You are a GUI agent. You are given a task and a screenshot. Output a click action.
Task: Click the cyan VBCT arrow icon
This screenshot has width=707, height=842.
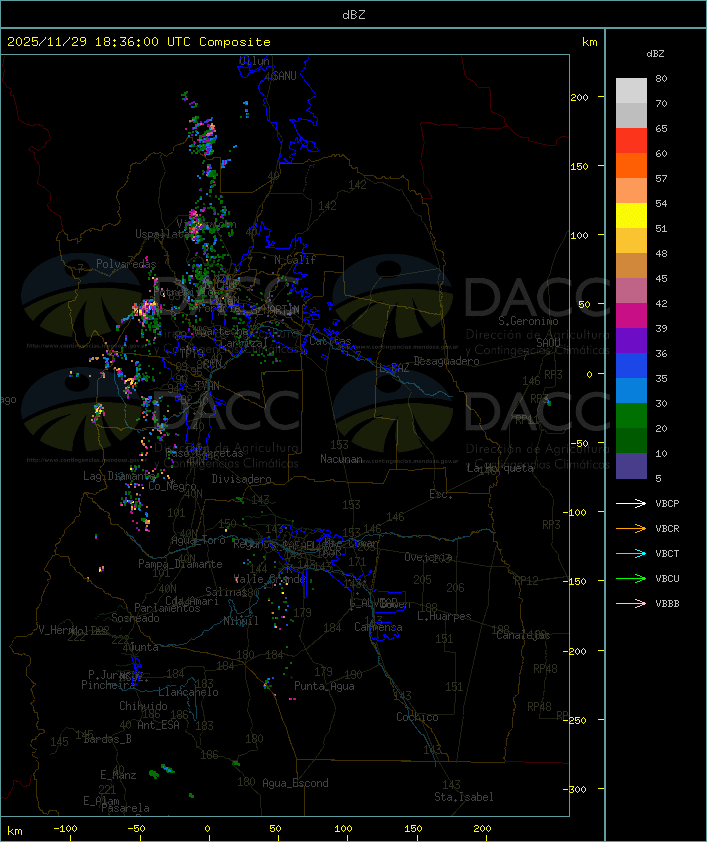coord(631,553)
